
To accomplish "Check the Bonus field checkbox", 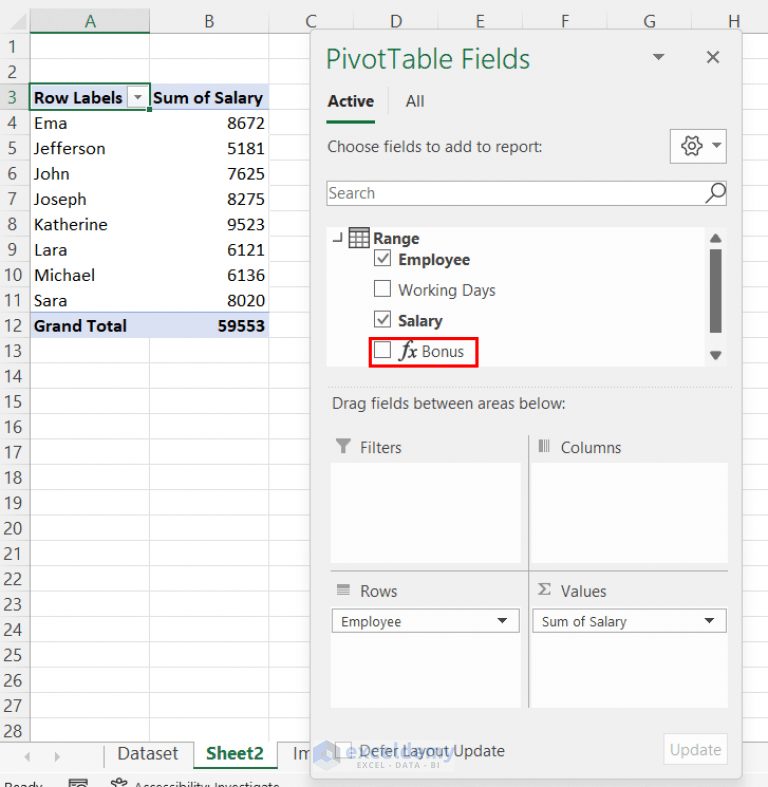I will click(x=382, y=350).
